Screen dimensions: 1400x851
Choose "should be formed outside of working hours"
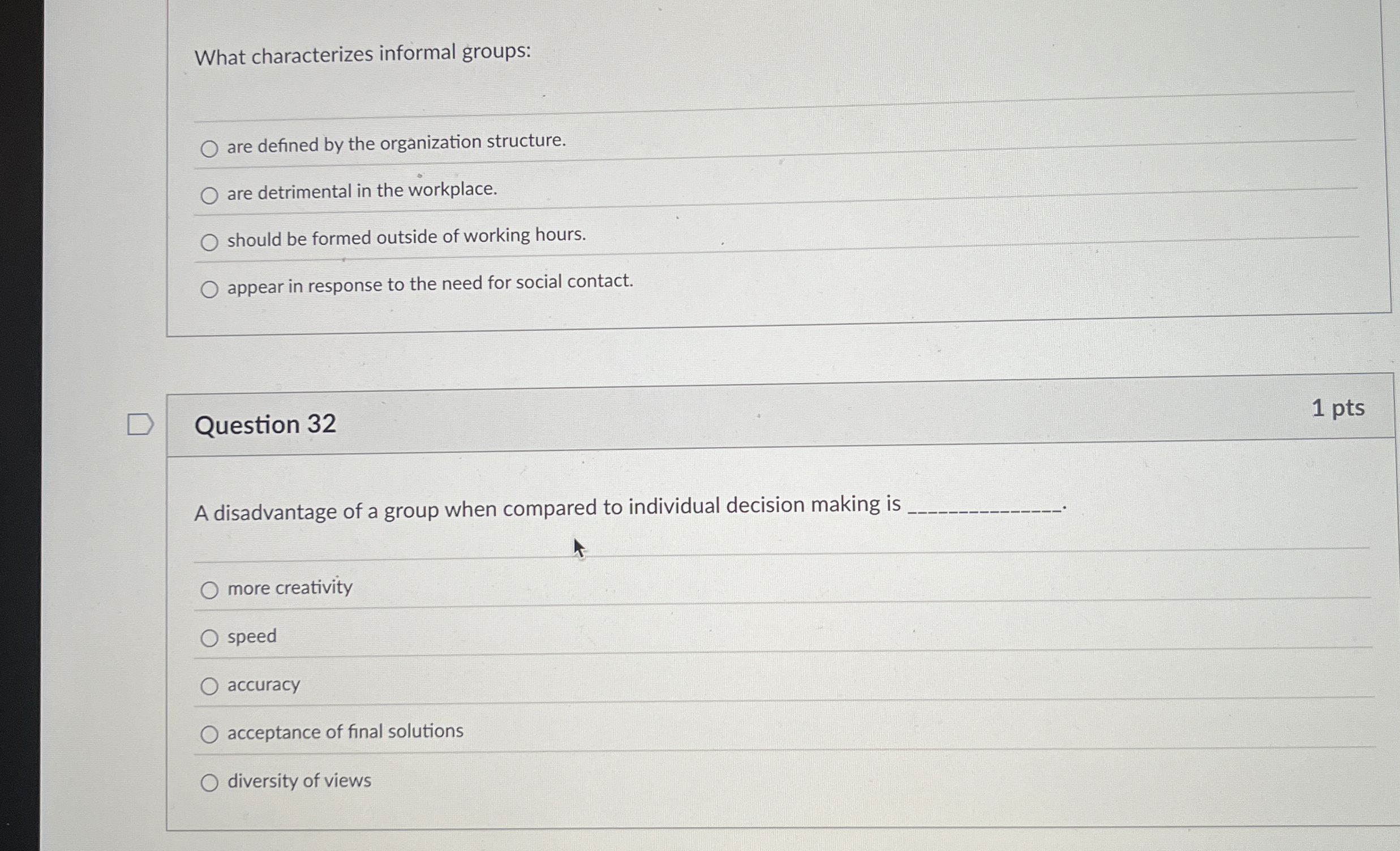[211, 242]
